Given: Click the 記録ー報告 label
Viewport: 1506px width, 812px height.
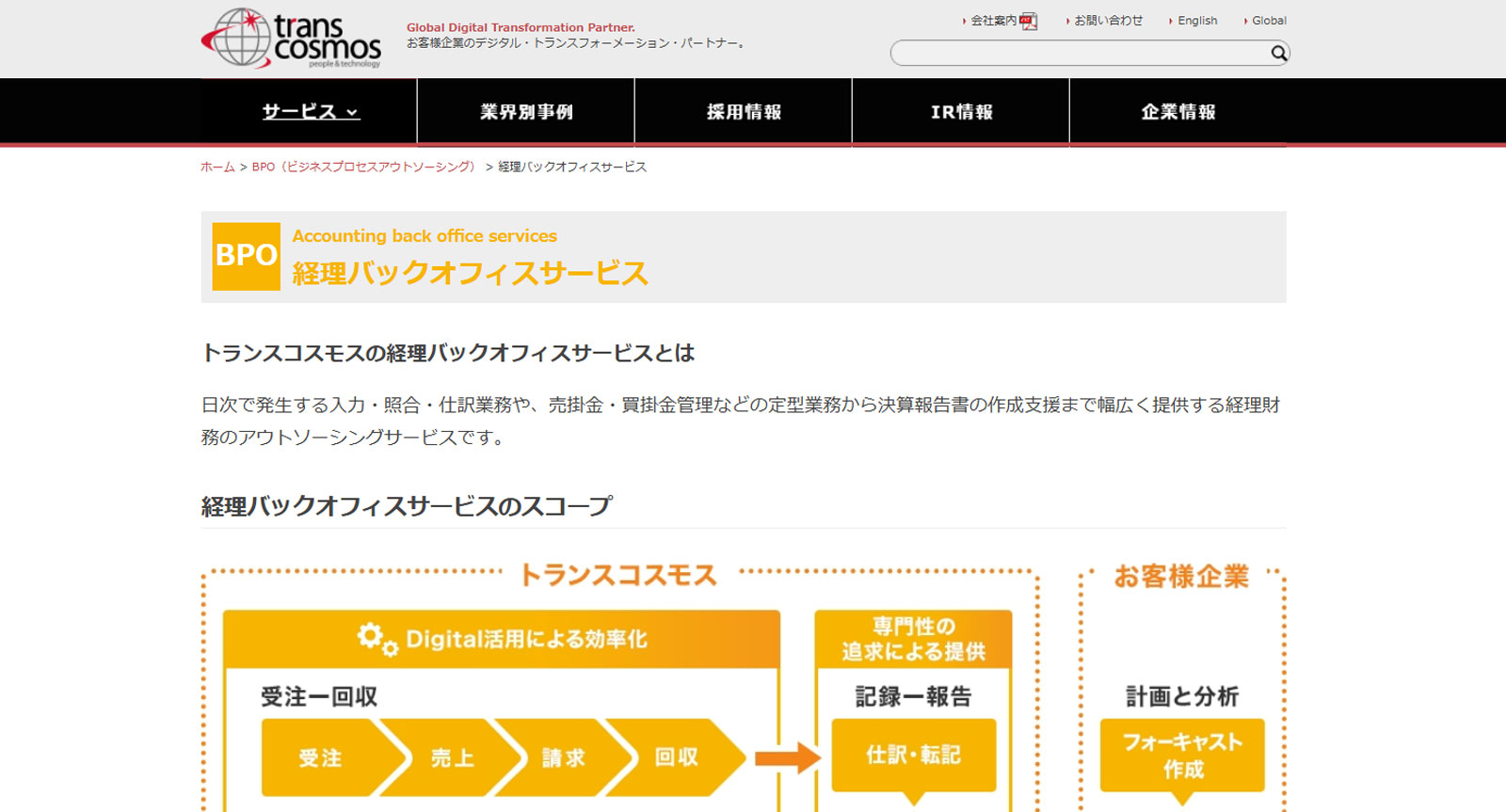Looking at the screenshot, I should point(913,696).
